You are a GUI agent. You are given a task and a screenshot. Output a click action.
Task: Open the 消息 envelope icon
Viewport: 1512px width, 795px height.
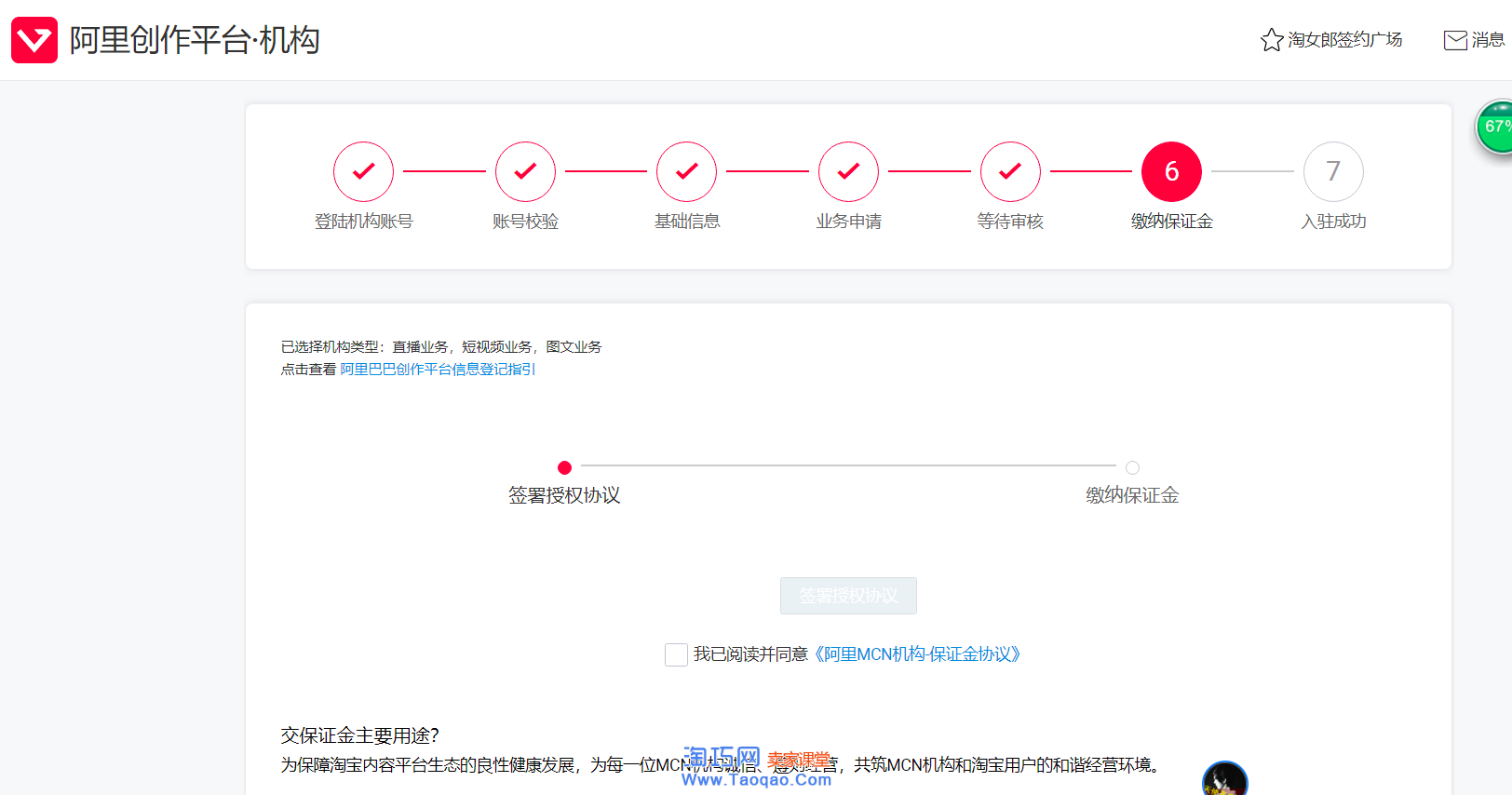coord(1455,40)
